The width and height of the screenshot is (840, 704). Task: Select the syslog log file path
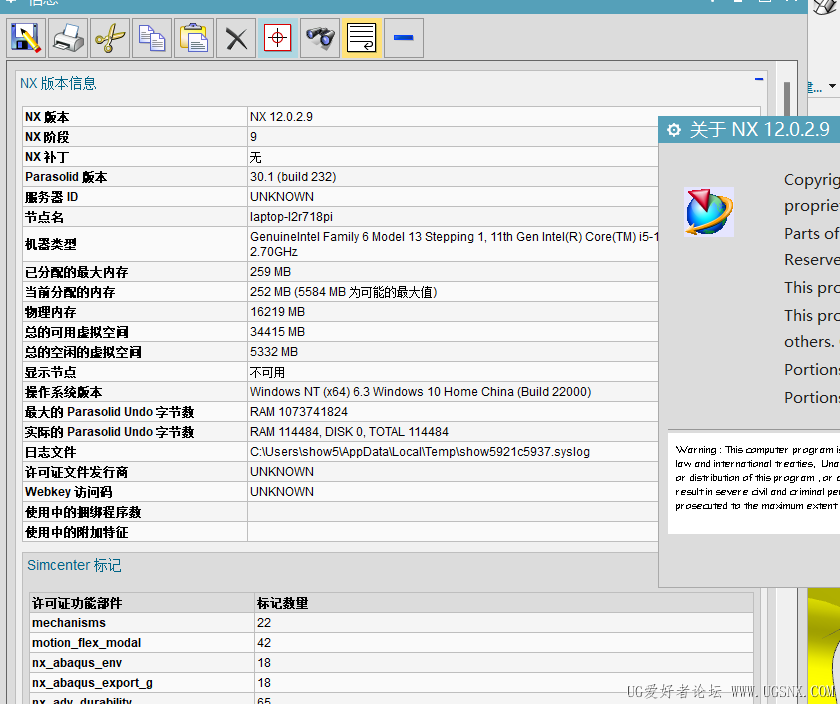[420, 452]
